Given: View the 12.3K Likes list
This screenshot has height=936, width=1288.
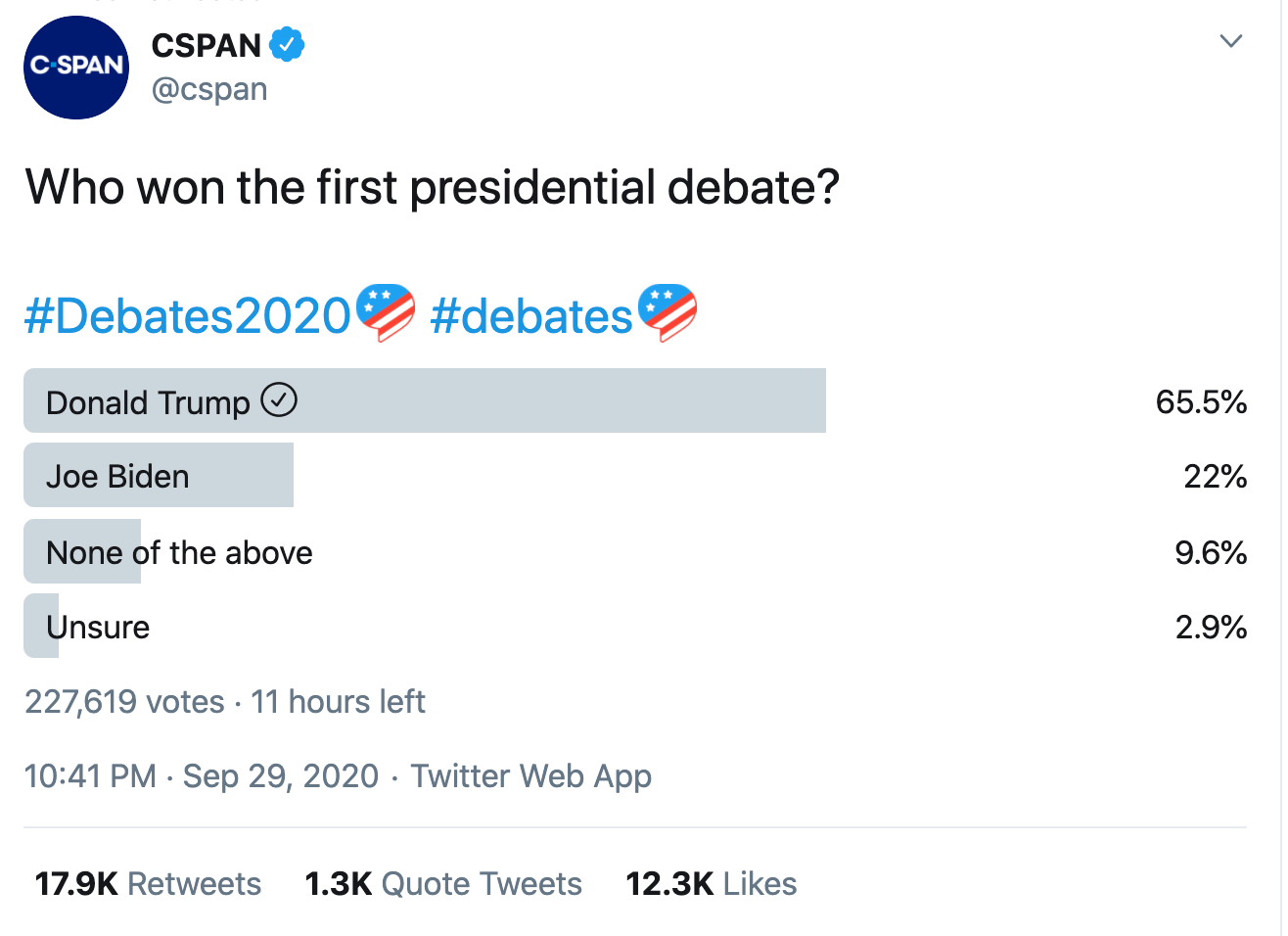Looking at the screenshot, I should [711, 883].
